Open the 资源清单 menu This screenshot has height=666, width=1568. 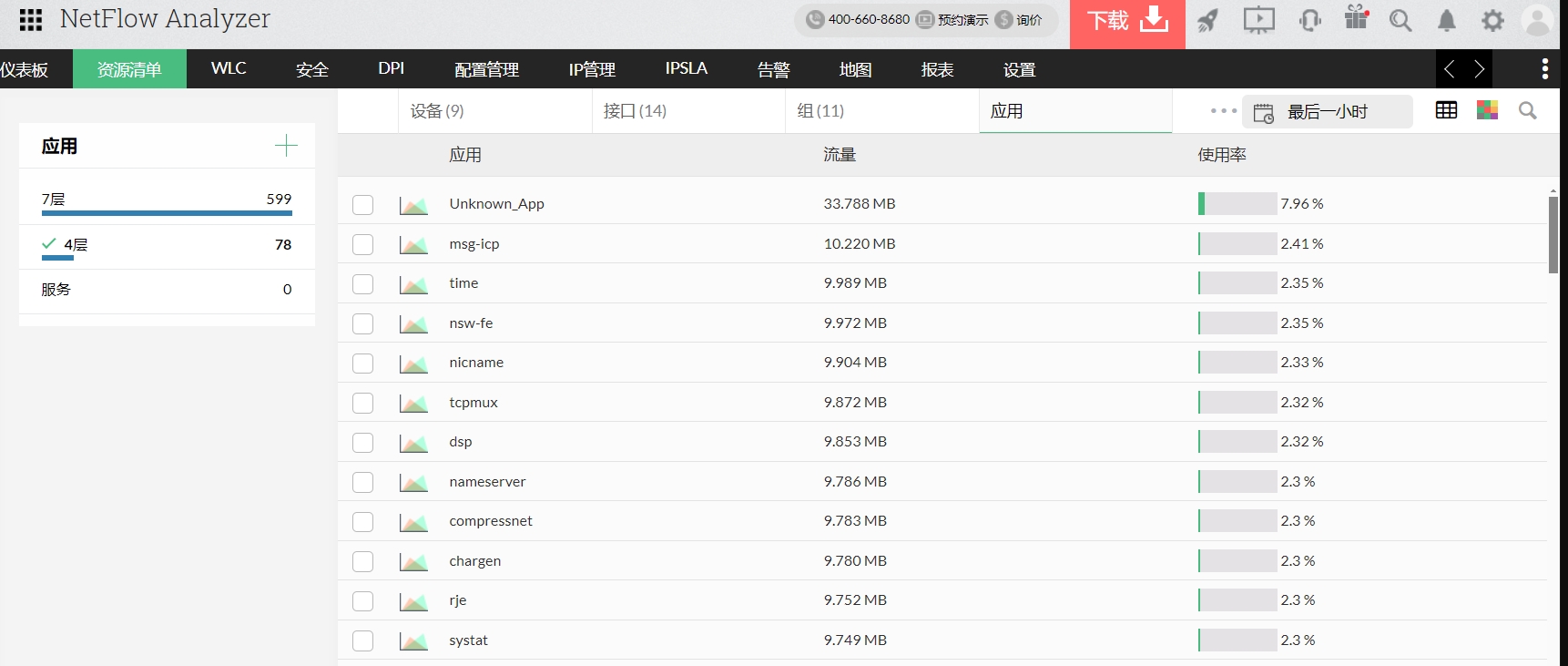pyautogui.click(x=129, y=69)
